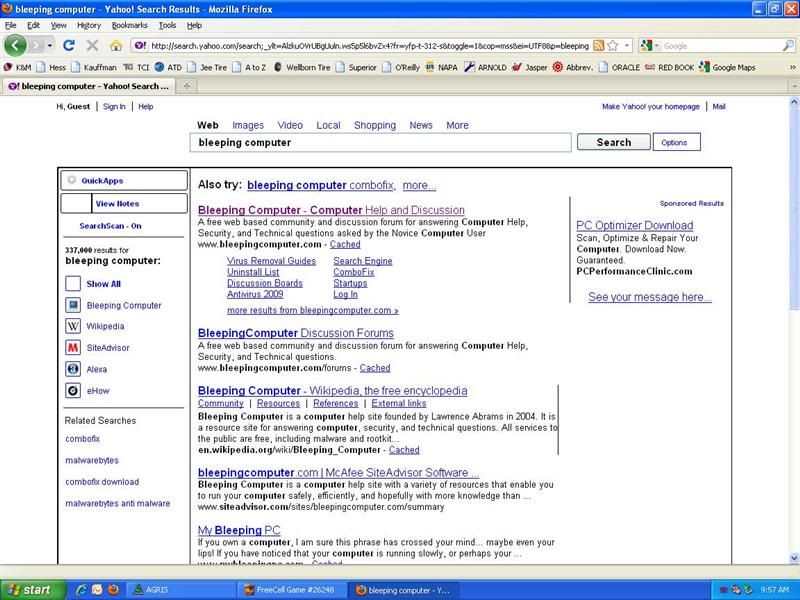
Task: Select the Wikipedia filter icon
Action: [73, 326]
